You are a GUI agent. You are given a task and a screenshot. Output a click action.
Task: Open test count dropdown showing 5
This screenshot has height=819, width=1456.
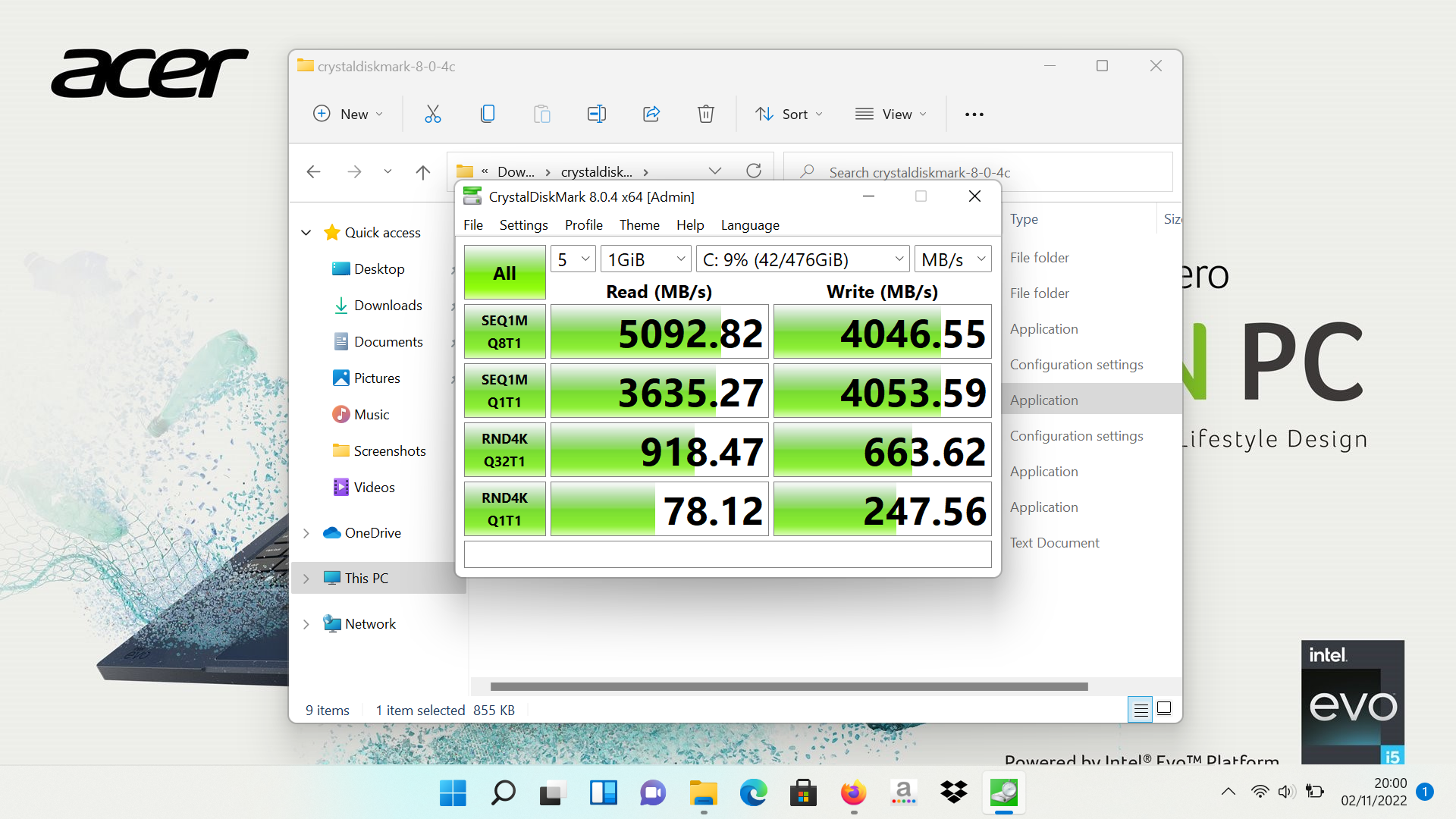click(x=573, y=259)
